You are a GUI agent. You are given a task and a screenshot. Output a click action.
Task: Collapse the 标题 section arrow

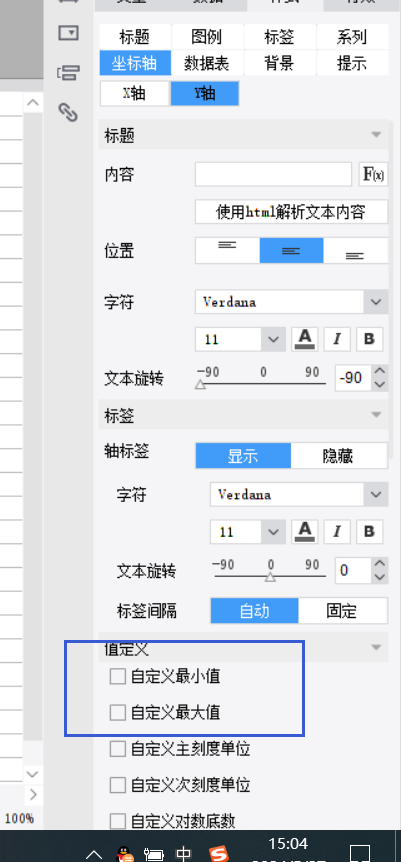coord(377,135)
